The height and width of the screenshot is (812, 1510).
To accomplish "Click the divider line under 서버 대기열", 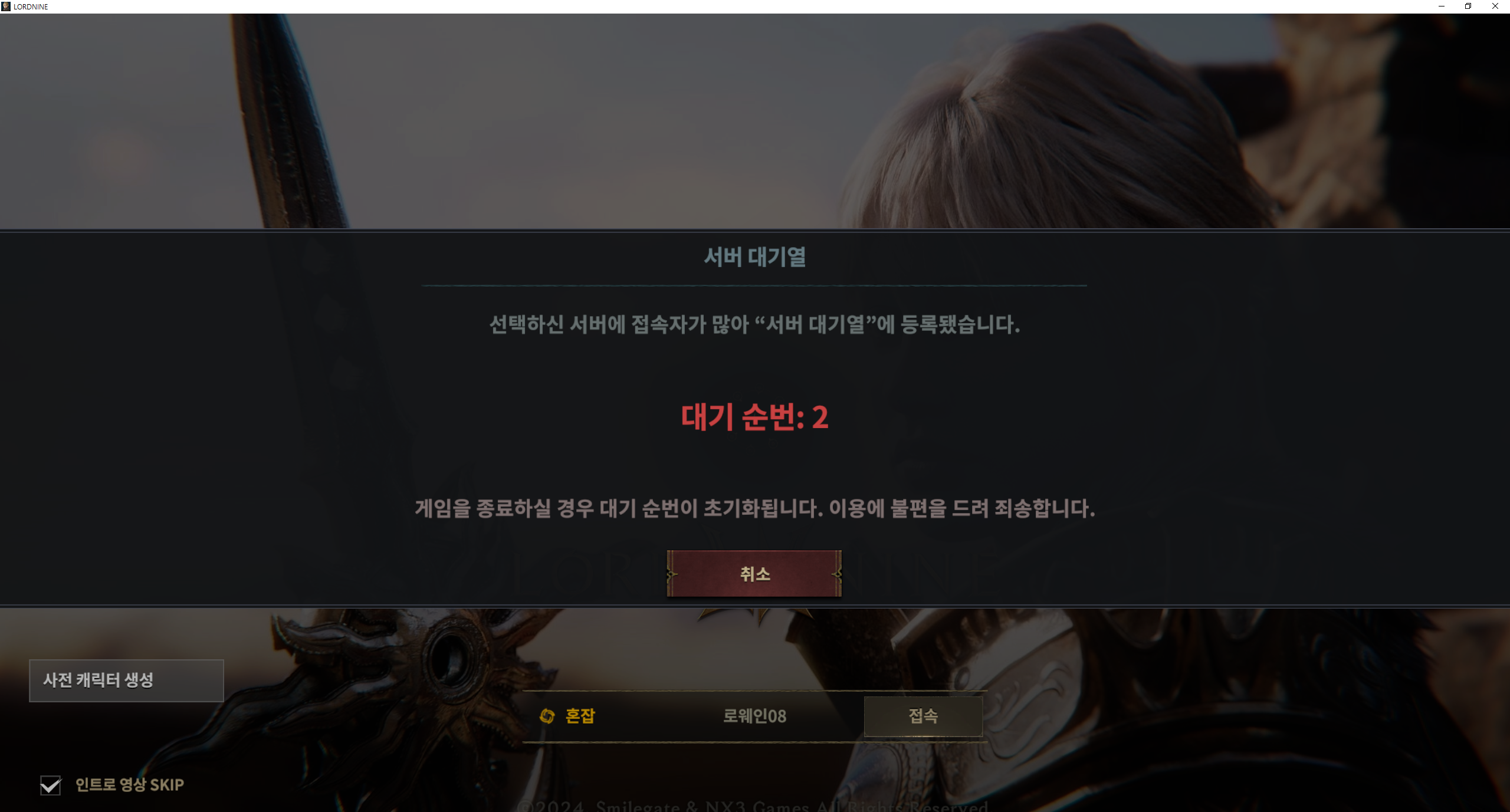I will click(x=754, y=286).
